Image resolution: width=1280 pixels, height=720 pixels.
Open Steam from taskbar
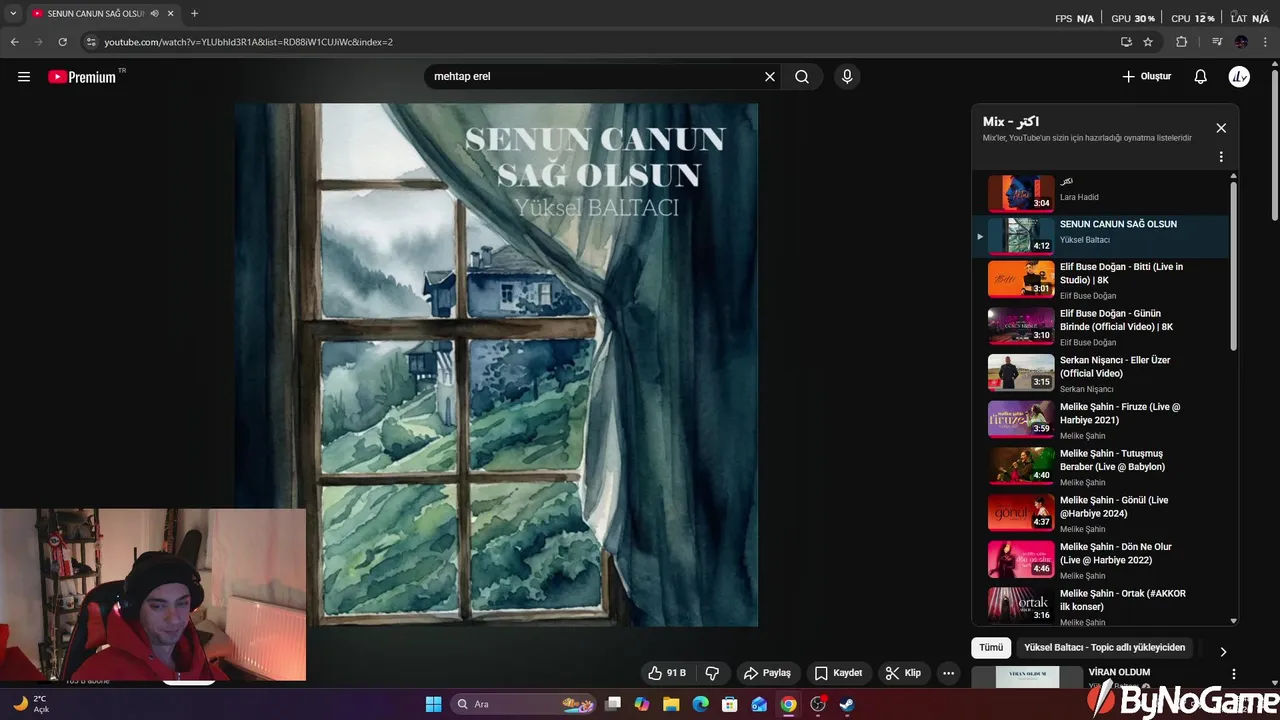(847, 704)
